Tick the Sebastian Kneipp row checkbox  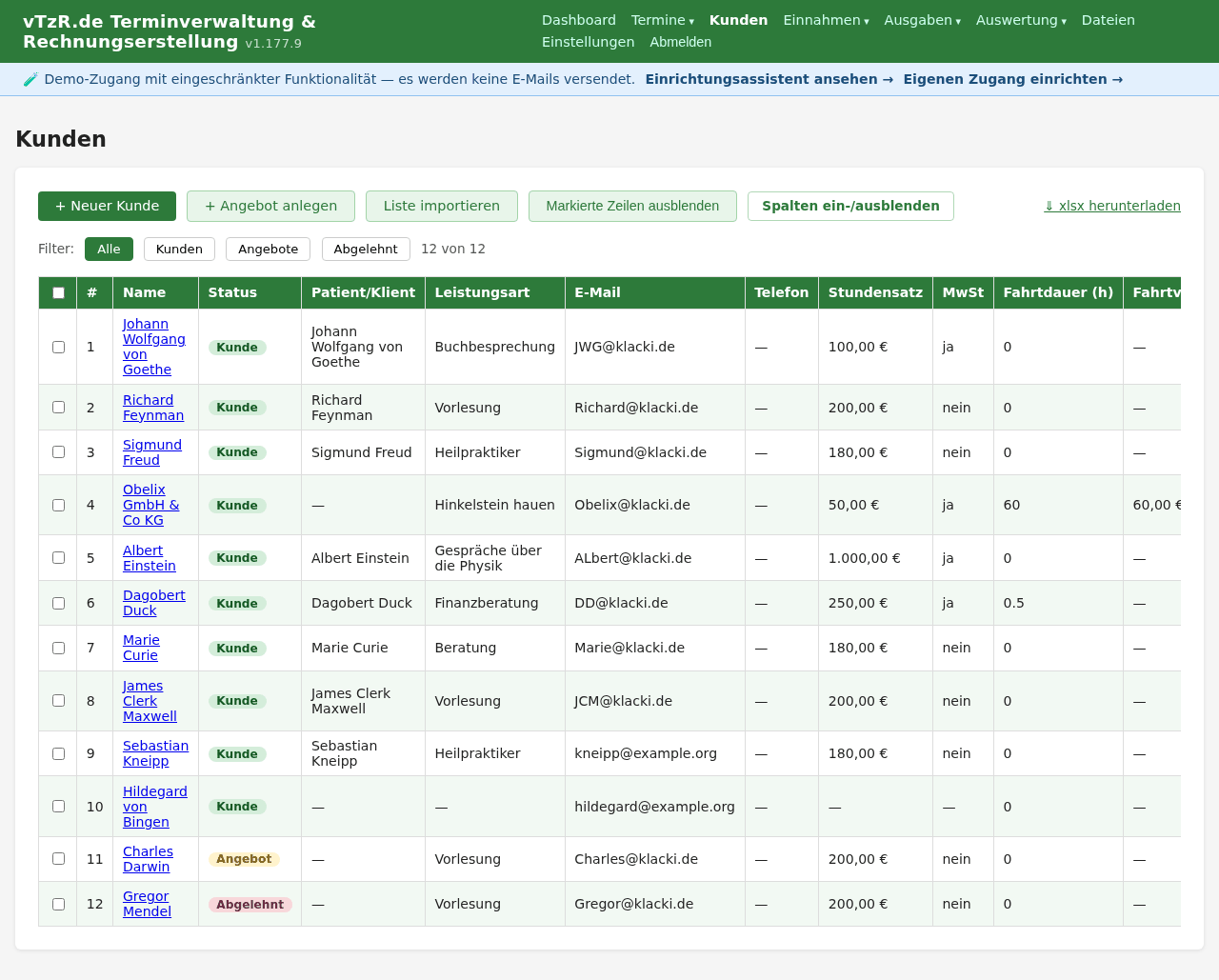(x=58, y=753)
